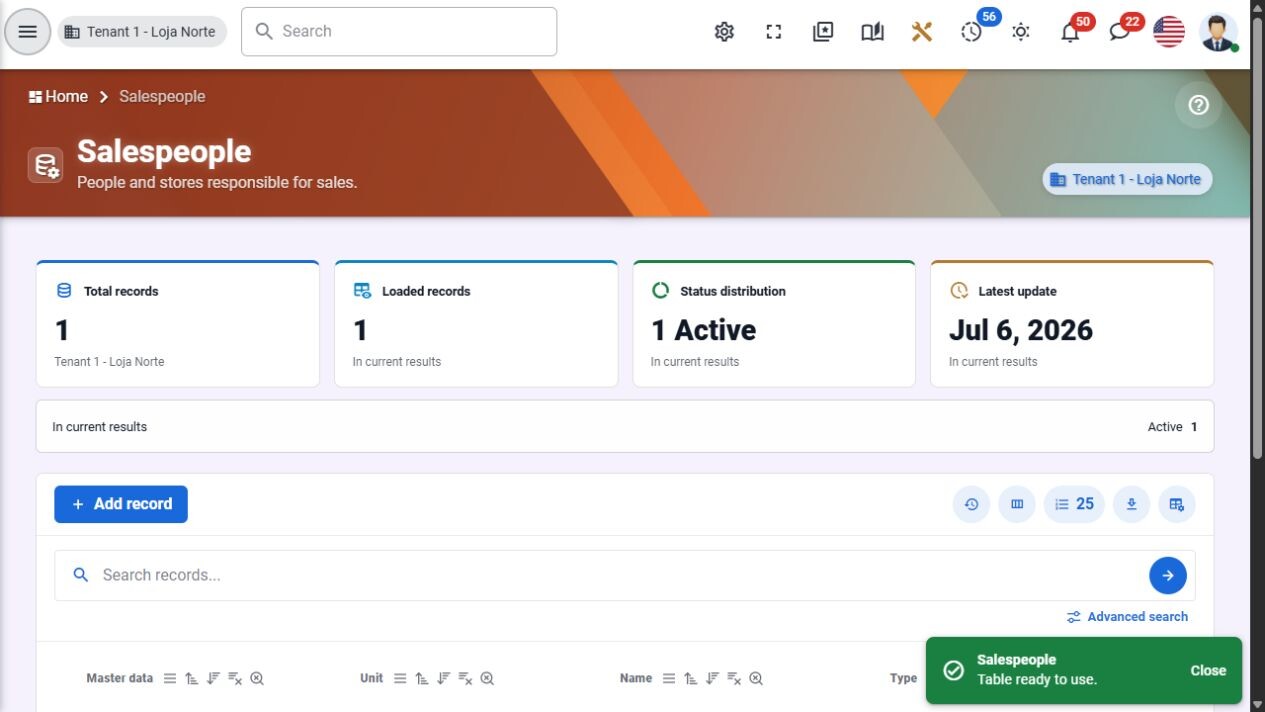Download records using the export icon
Screen dimensions: 1265x712
click(1131, 504)
